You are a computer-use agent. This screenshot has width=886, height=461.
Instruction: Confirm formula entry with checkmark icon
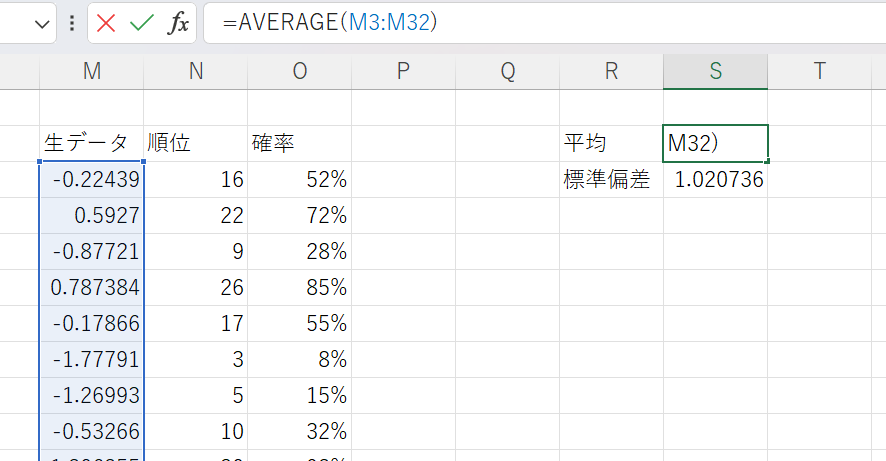coord(141,24)
